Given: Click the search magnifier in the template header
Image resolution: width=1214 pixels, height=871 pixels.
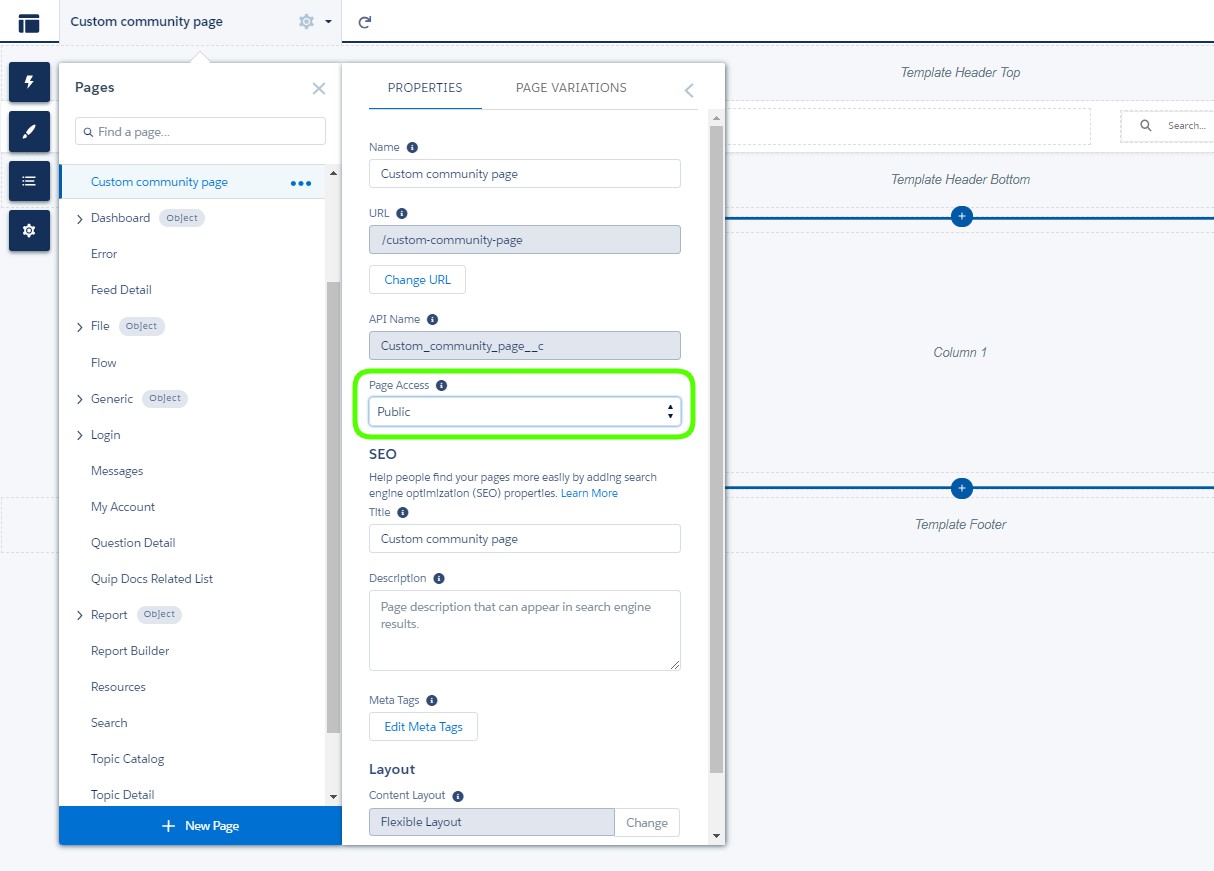Looking at the screenshot, I should tap(1146, 125).
